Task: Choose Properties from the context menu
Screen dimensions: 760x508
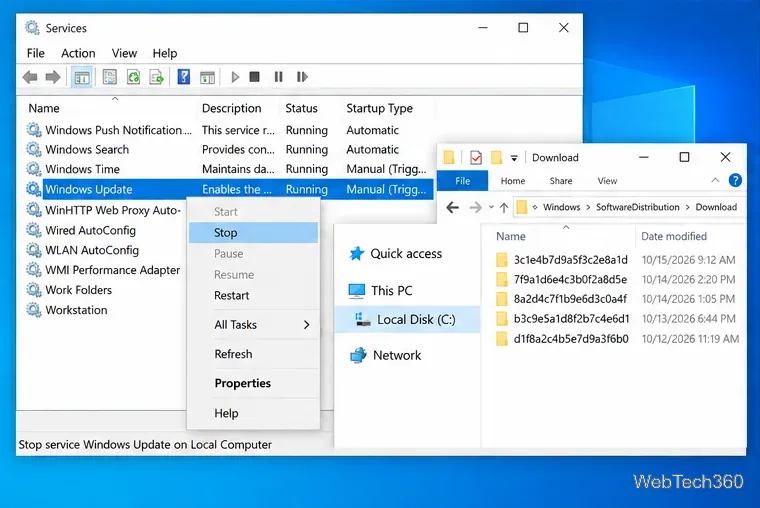Action: pyautogui.click(x=253, y=383)
